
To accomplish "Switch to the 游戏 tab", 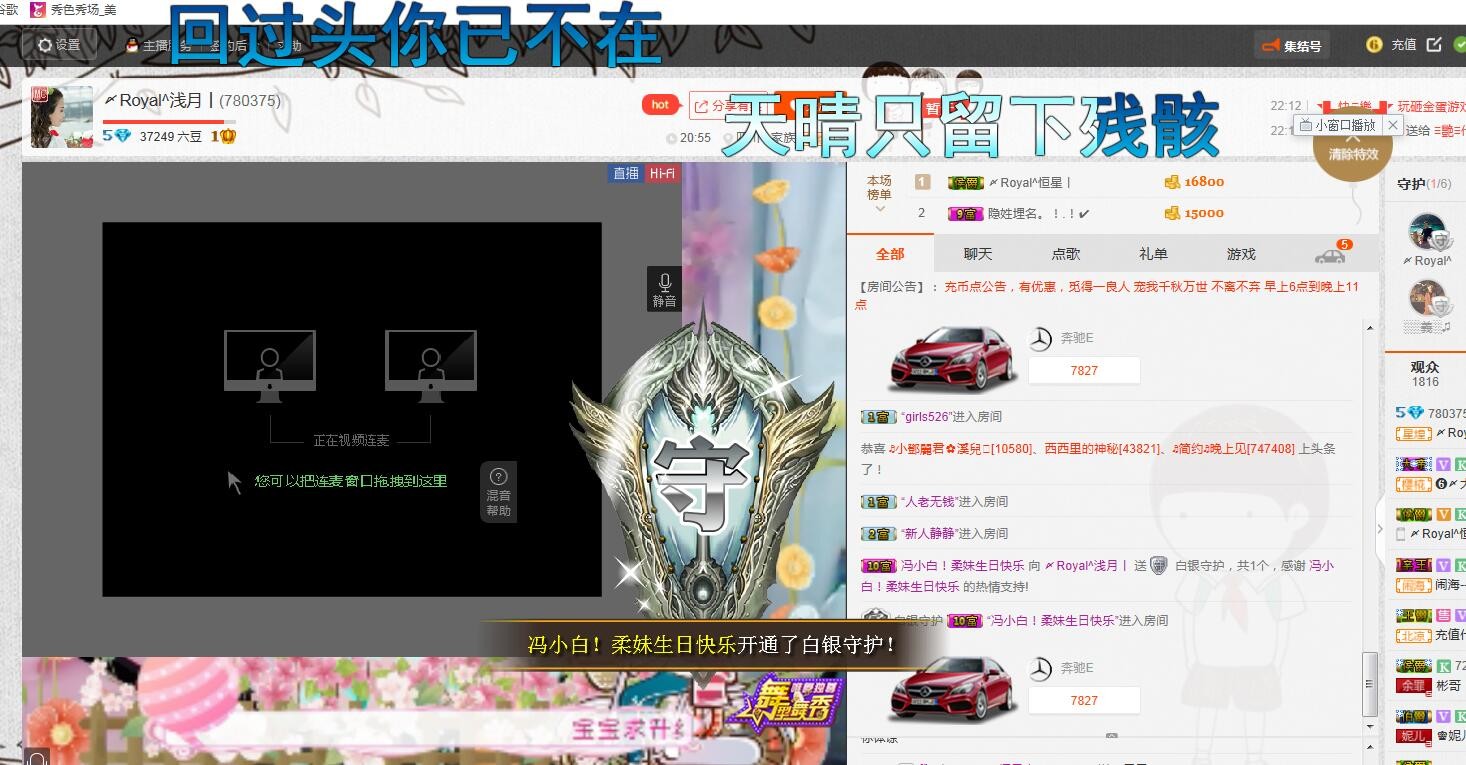I will point(1241,254).
